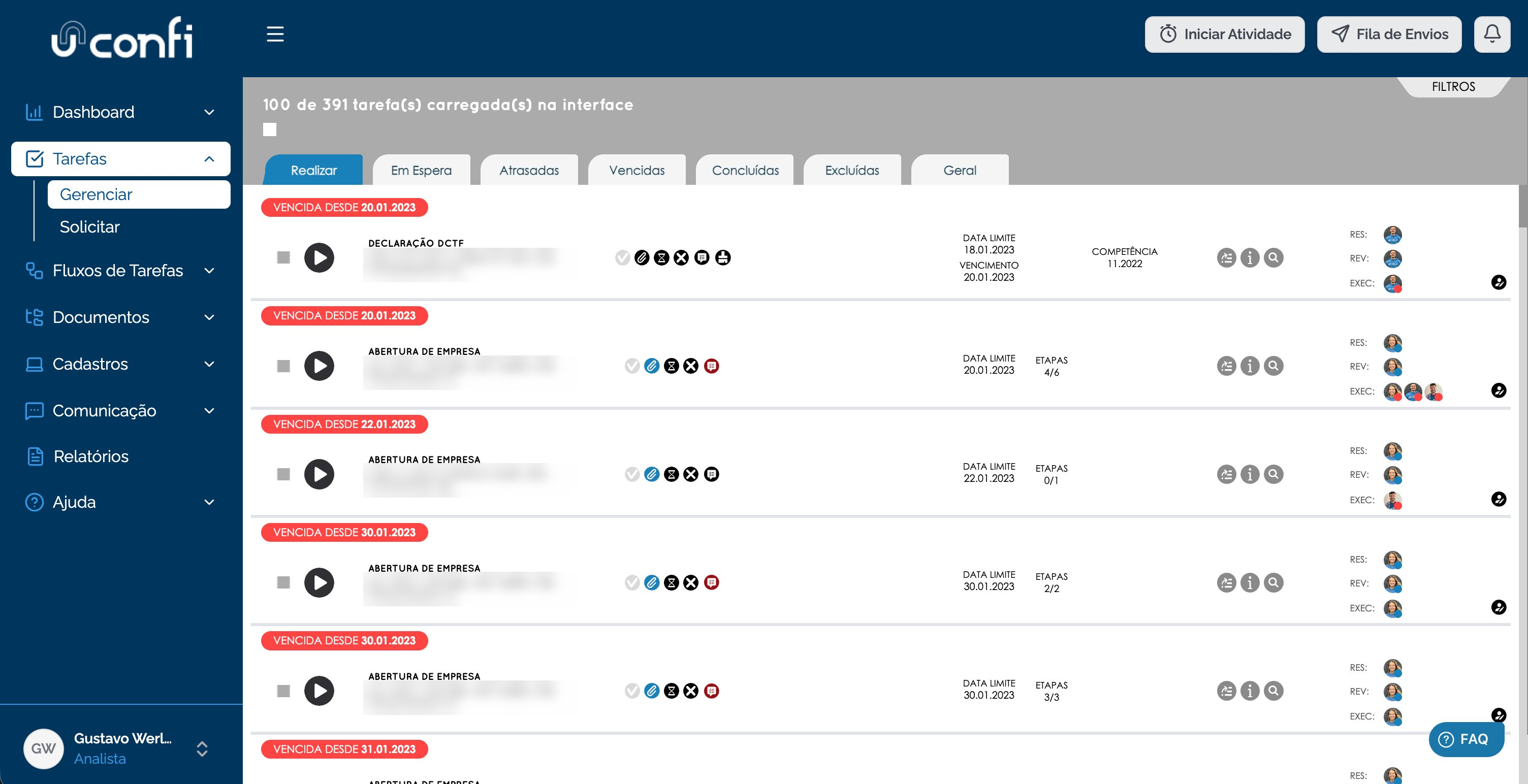Screen dimensions: 1528x784
Task: Open the Concluídas tab
Action: [745, 170]
